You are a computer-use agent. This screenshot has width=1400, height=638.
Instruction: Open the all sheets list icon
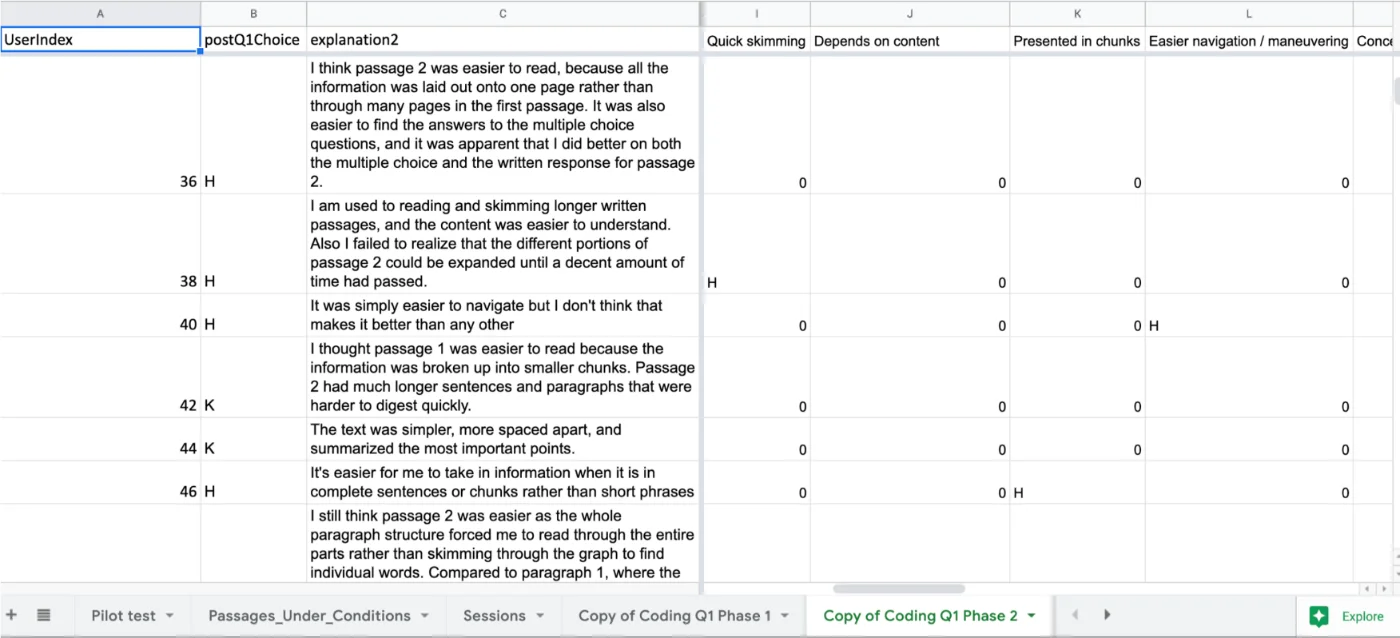click(44, 615)
